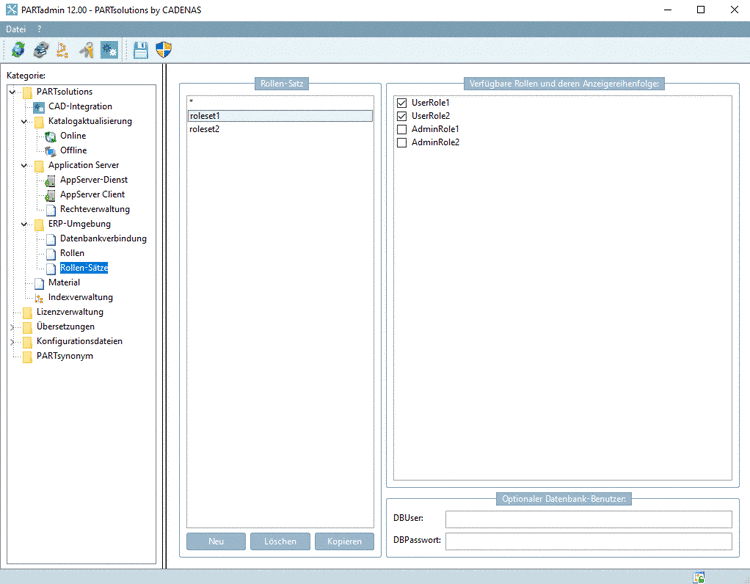Click the Löschen button
This screenshot has width=750, height=584.
pos(280,541)
